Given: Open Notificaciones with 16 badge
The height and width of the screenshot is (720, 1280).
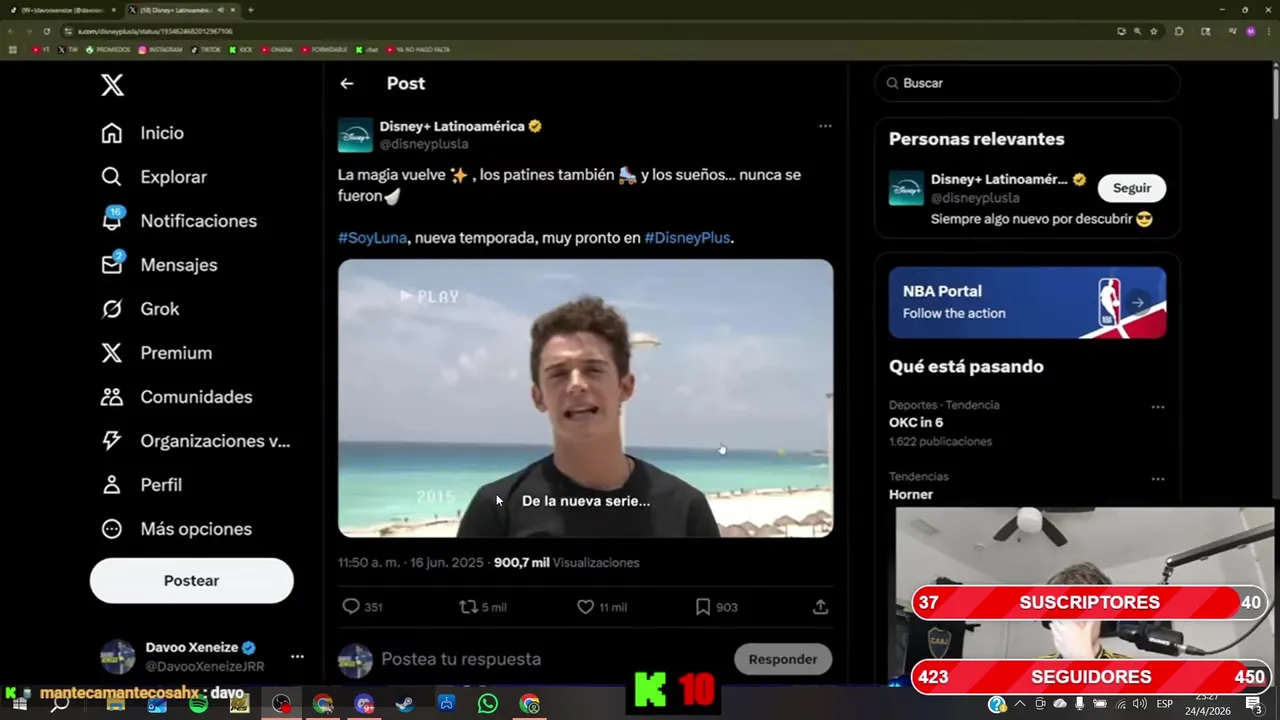Looking at the screenshot, I should coord(179,221).
